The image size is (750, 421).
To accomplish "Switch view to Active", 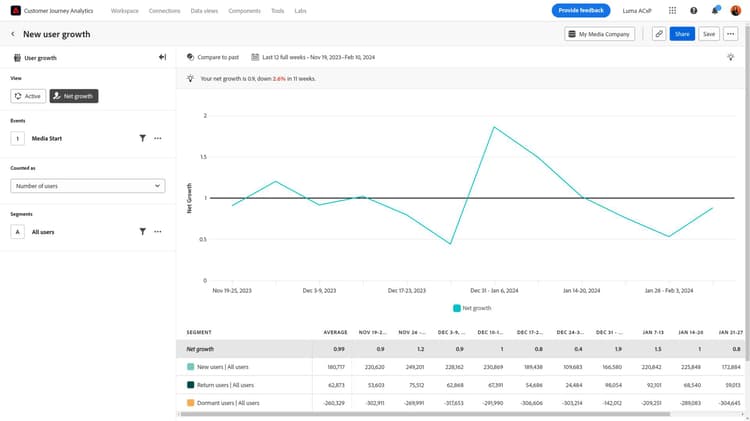I will tap(28, 96).
